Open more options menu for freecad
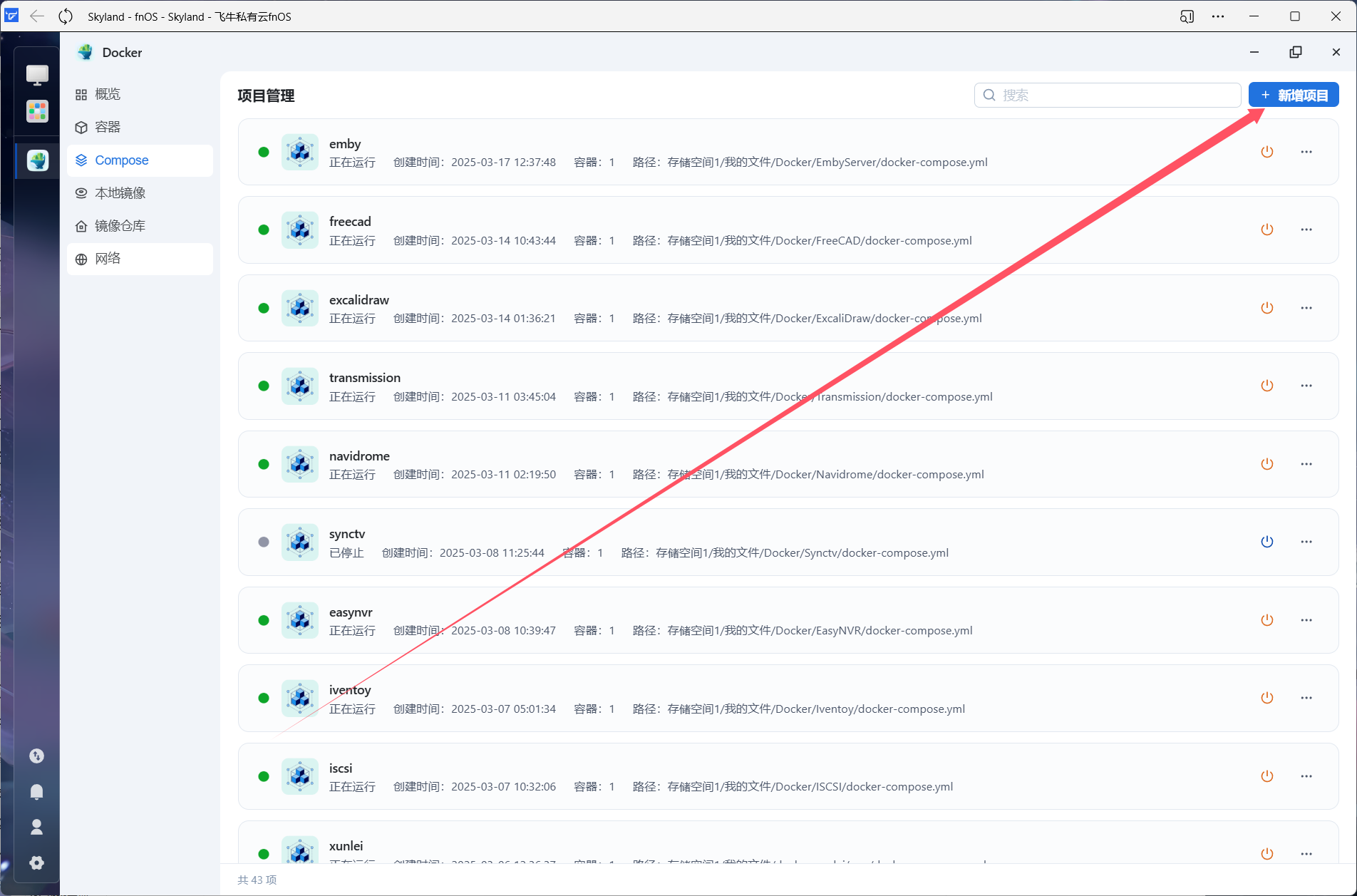 (1306, 230)
